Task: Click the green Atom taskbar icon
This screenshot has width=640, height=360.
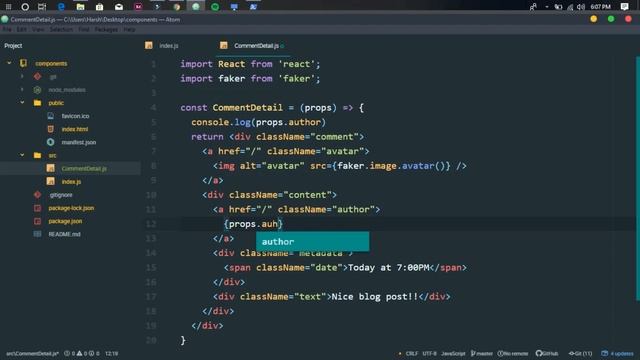Action: (196, 7)
